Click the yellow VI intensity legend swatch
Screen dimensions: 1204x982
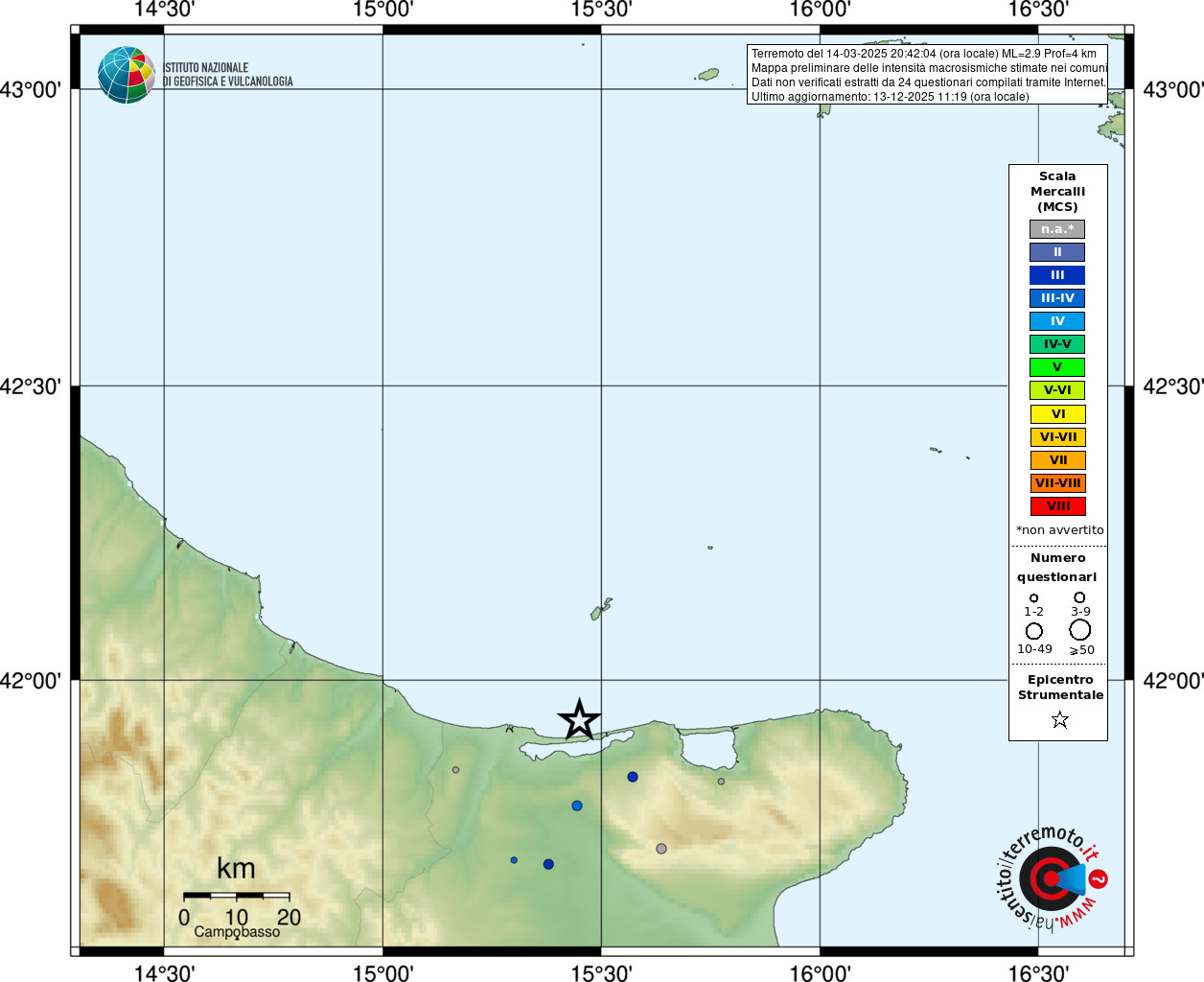coord(1057,414)
